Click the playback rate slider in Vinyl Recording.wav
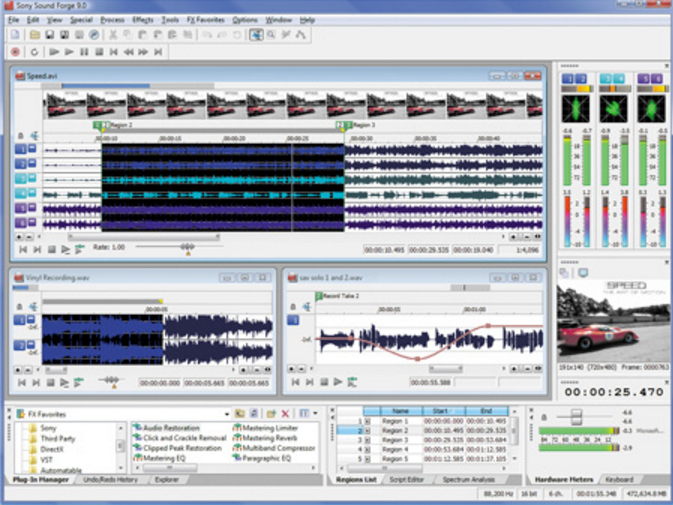 (111, 381)
